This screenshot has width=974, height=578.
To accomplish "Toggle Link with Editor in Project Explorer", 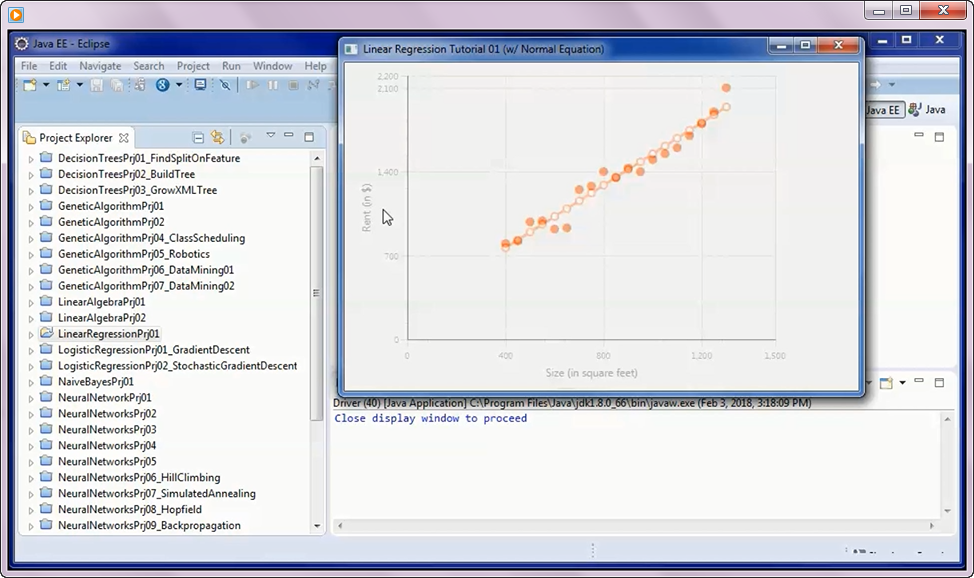I will click(218, 137).
